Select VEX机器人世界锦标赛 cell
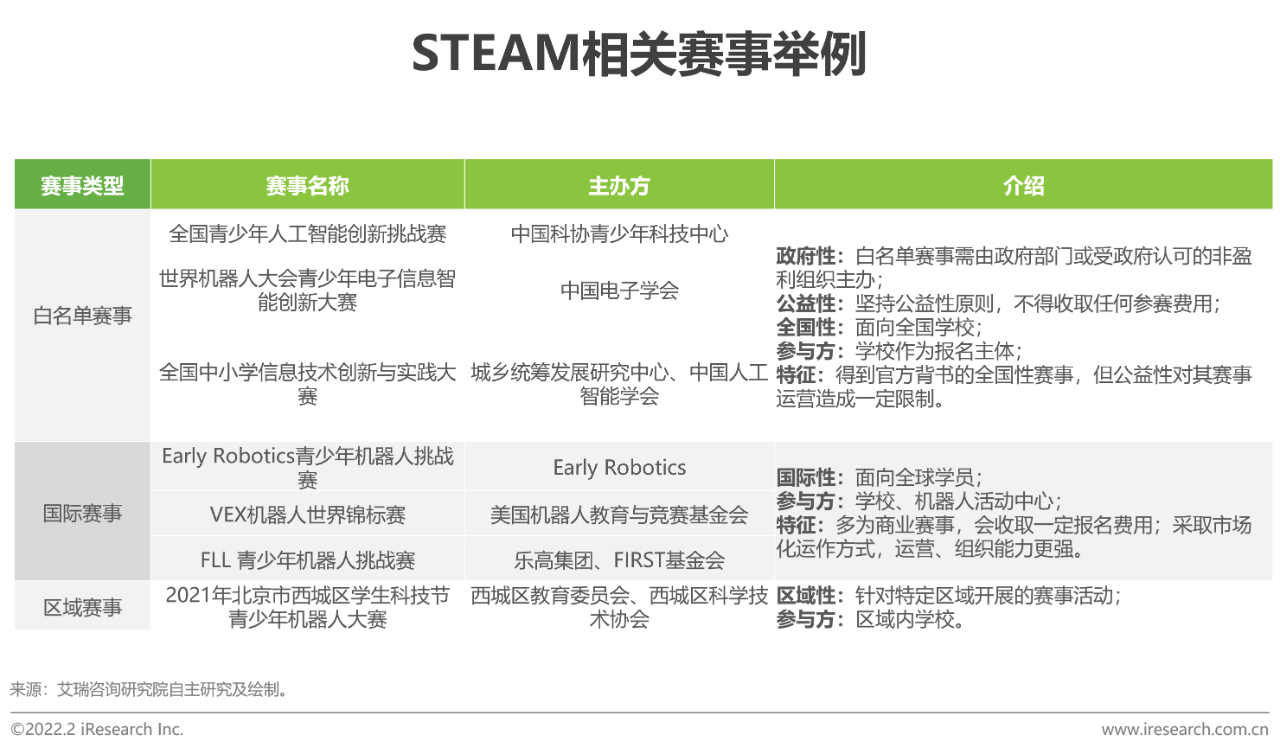Image resolution: width=1280 pixels, height=753 pixels. (x=307, y=515)
